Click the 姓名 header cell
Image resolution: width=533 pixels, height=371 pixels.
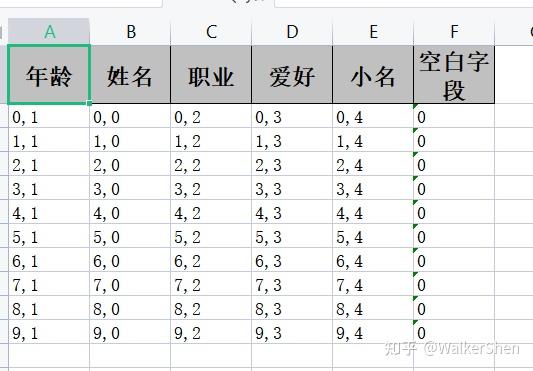point(130,74)
